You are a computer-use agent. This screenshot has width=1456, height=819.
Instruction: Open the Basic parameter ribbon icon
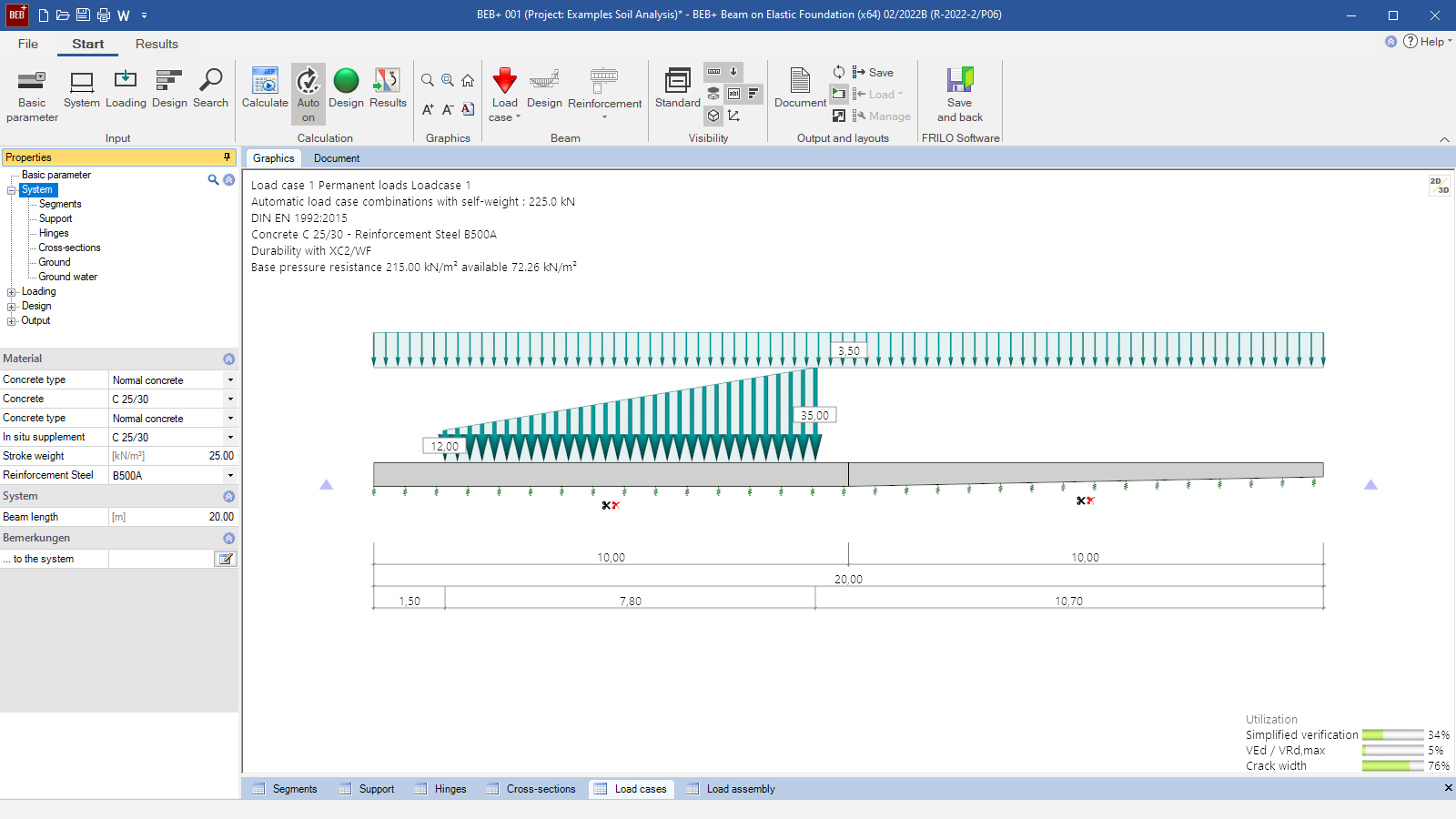(32, 95)
